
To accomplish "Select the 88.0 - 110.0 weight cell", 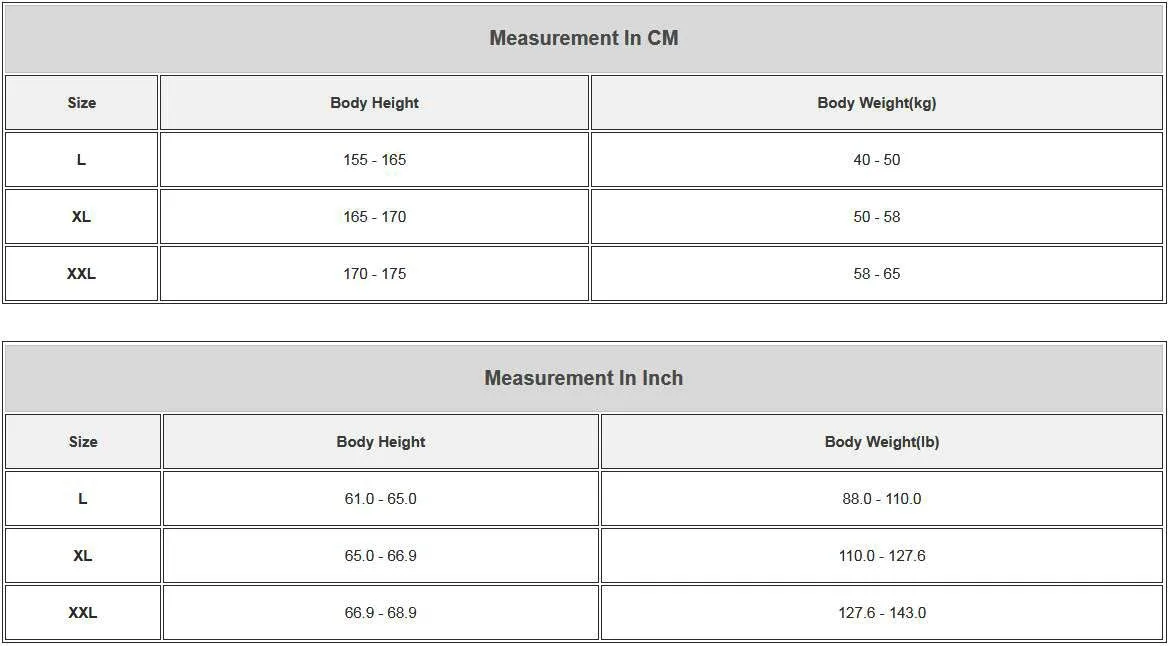I will pyautogui.click(x=882, y=498).
